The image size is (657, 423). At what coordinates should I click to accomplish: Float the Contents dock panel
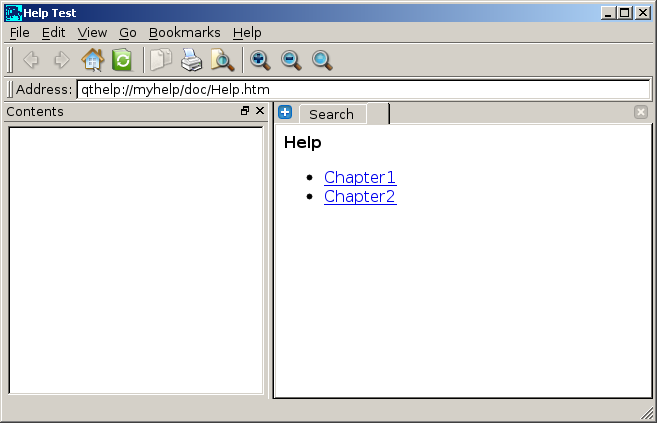pos(245,111)
